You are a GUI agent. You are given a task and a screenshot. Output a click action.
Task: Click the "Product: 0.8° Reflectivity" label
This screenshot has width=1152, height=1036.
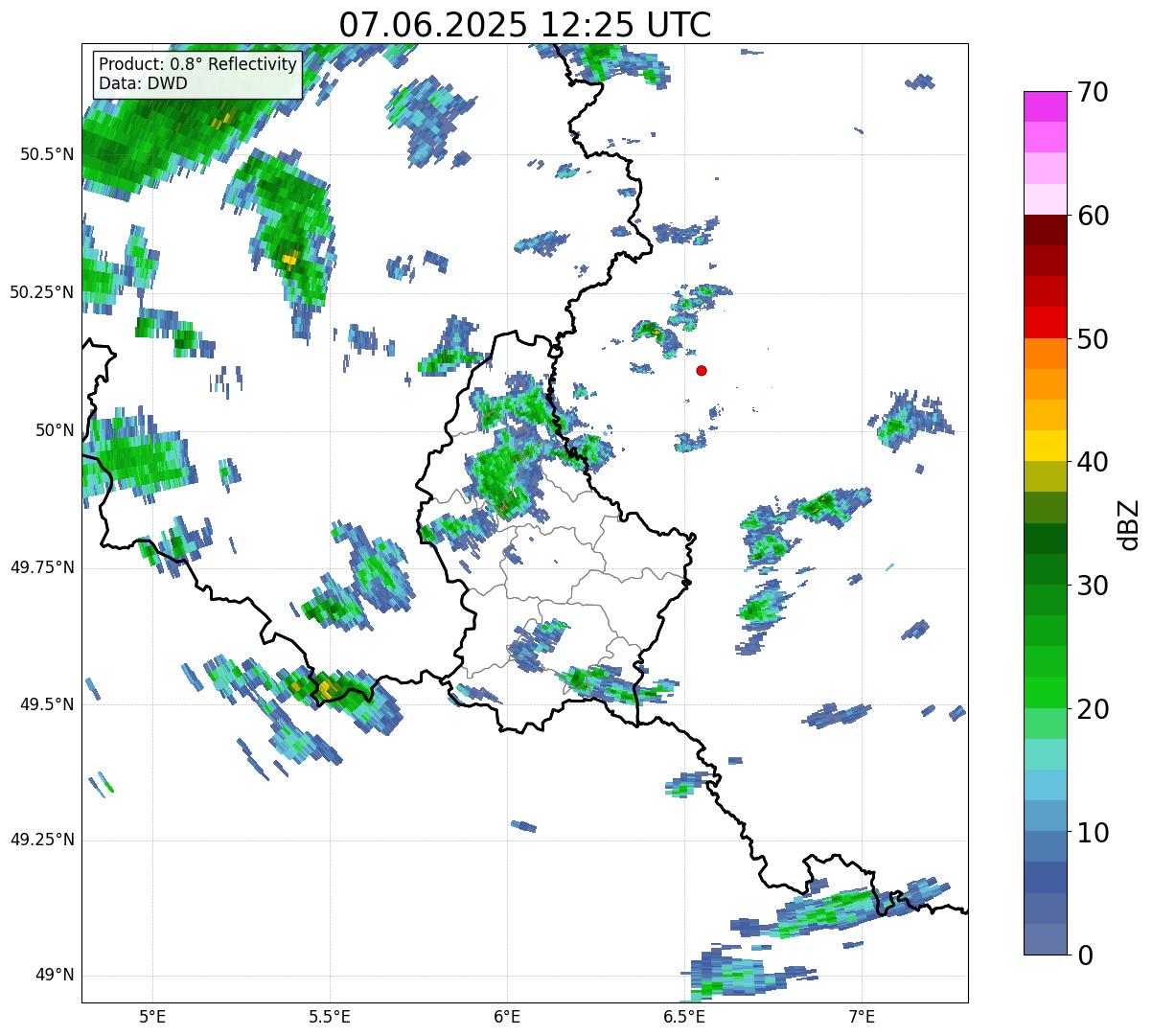coord(198,64)
